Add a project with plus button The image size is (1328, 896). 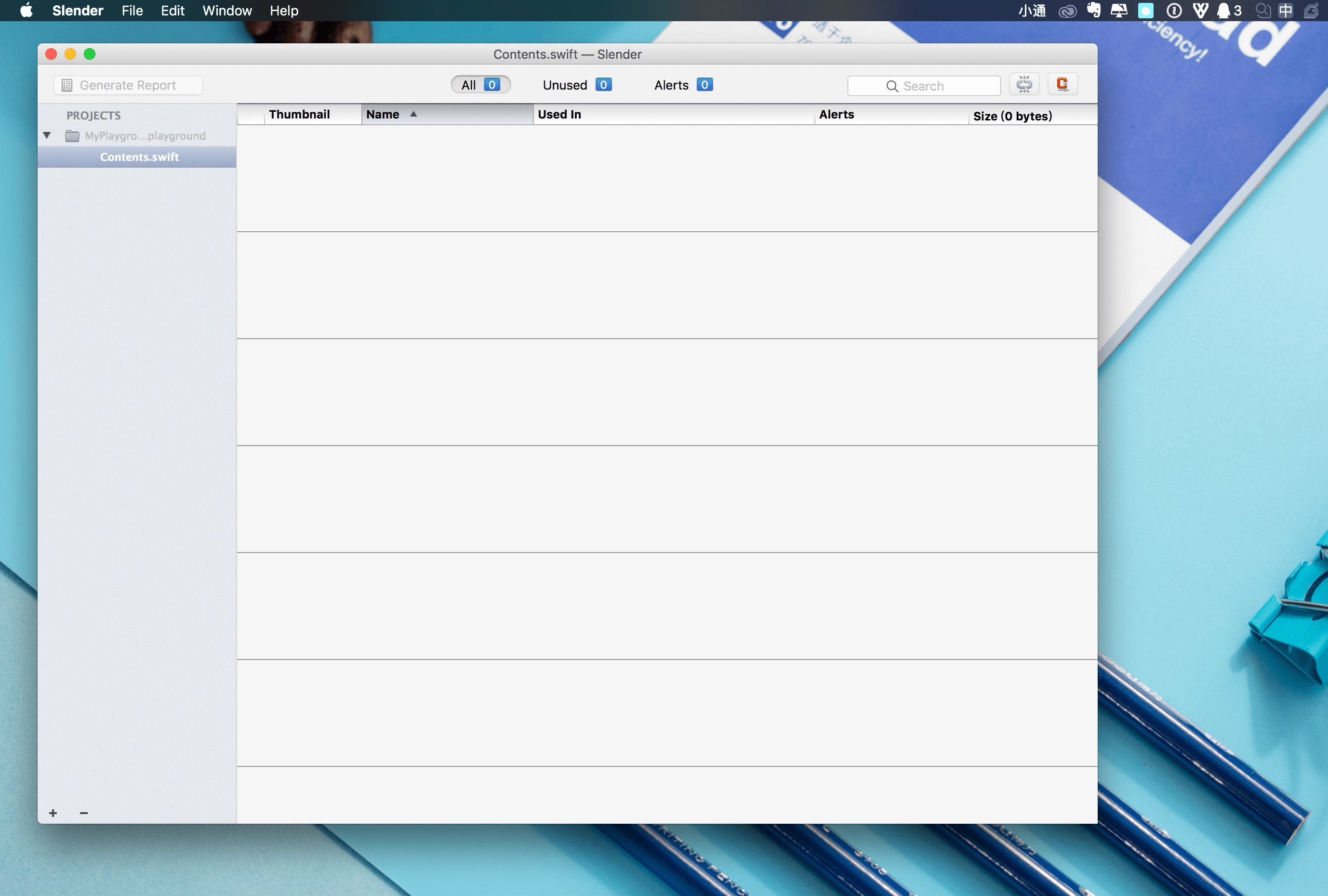[53, 813]
